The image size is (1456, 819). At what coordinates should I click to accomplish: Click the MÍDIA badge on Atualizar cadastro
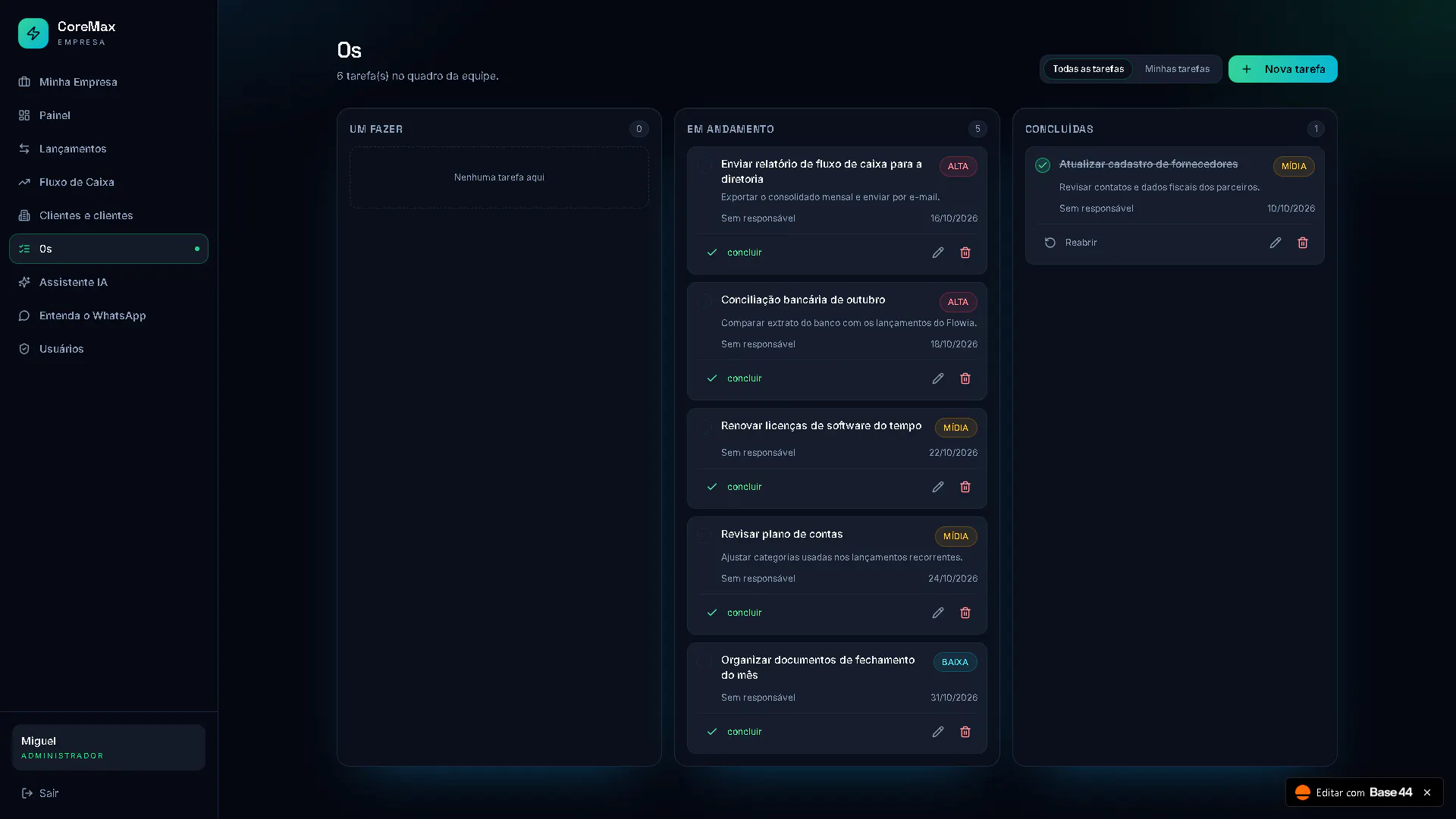click(x=1294, y=166)
